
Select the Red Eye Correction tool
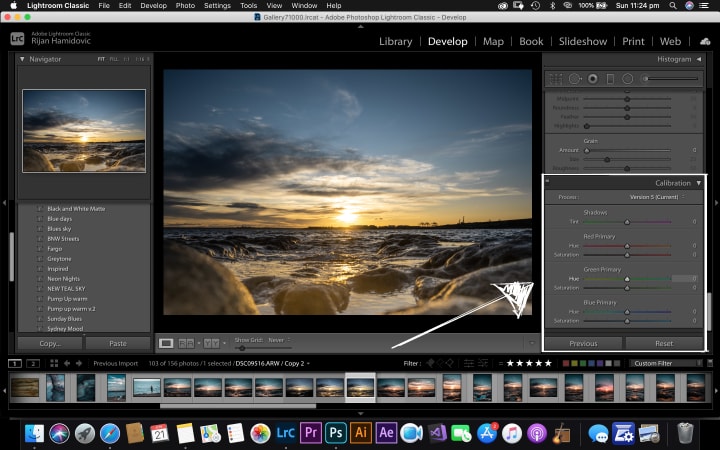coord(593,79)
